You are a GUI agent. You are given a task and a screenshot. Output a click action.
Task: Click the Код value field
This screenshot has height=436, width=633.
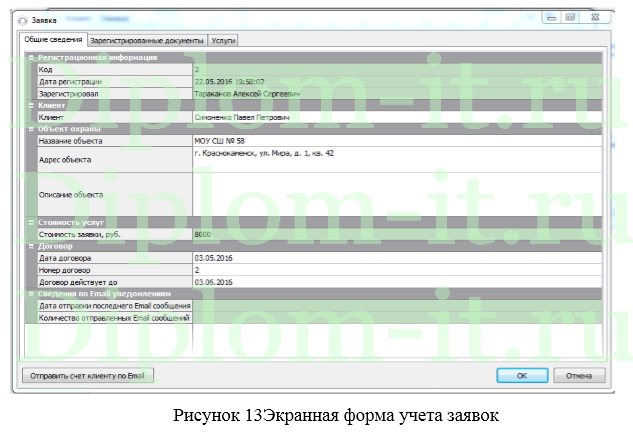[397, 69]
